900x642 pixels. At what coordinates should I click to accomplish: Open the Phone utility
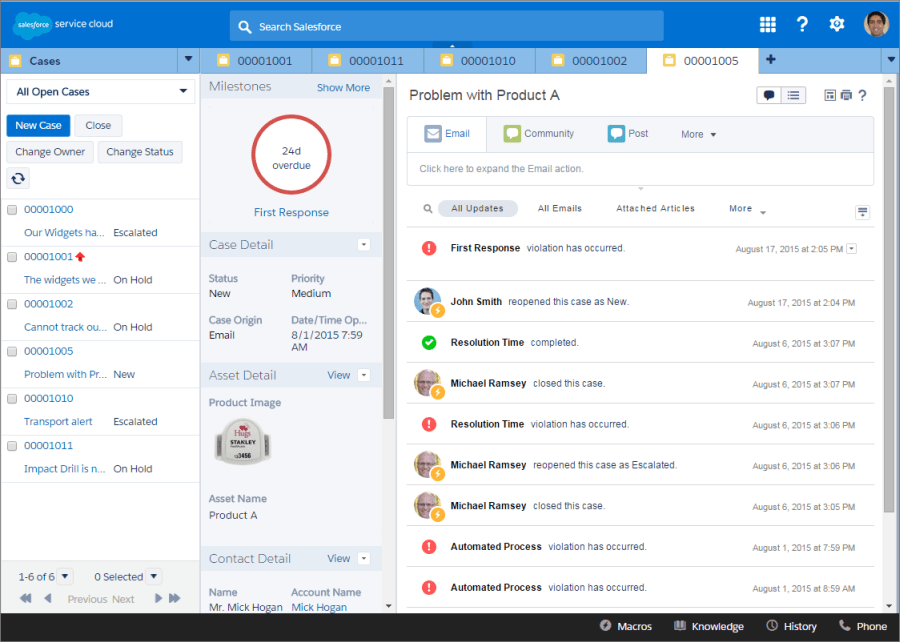863,626
